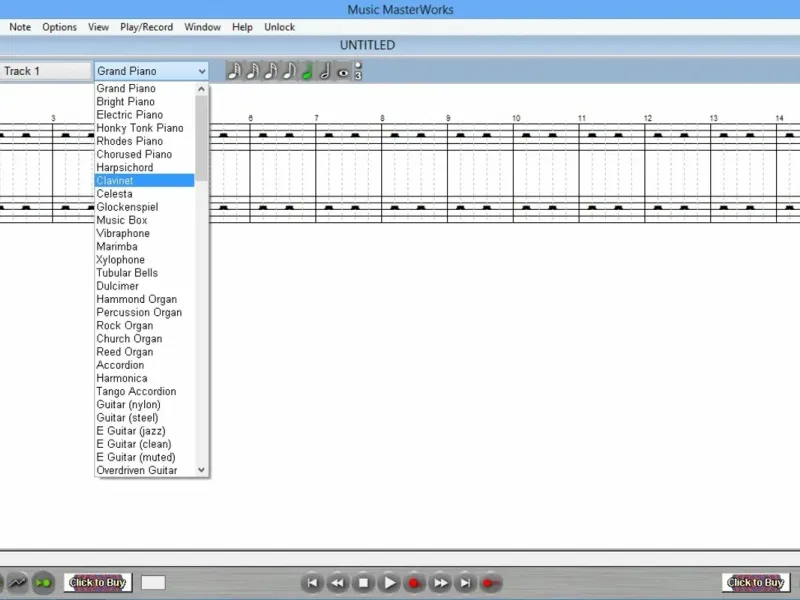
Task: Choose Chorused Piano instrument
Action: [144, 154]
